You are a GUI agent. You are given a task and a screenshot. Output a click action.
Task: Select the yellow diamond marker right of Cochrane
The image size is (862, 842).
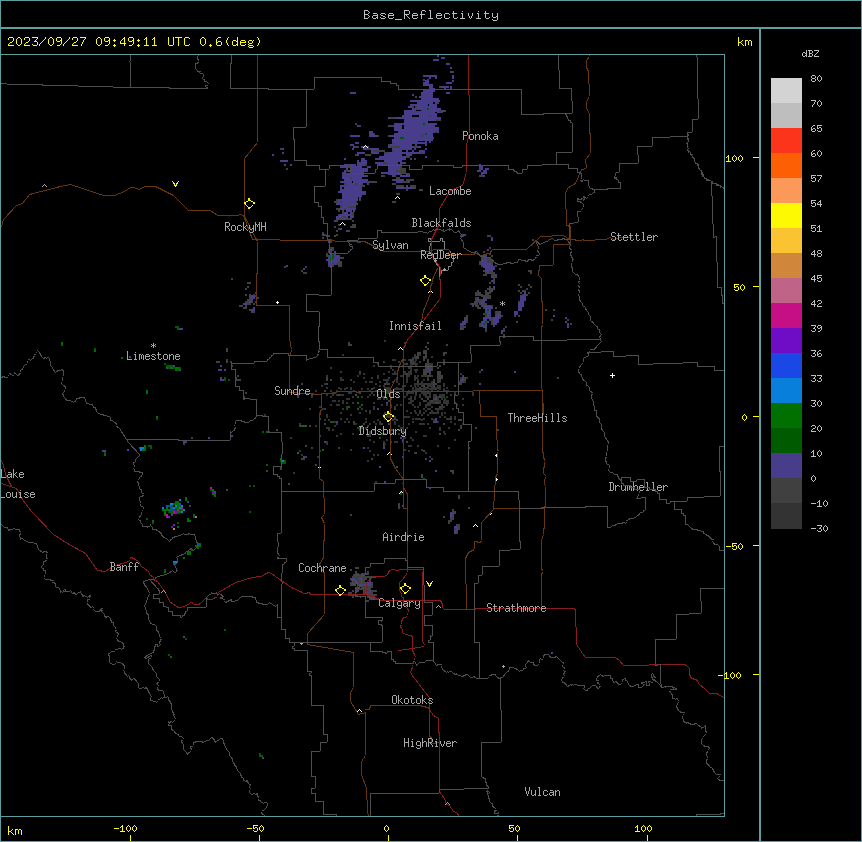340,590
